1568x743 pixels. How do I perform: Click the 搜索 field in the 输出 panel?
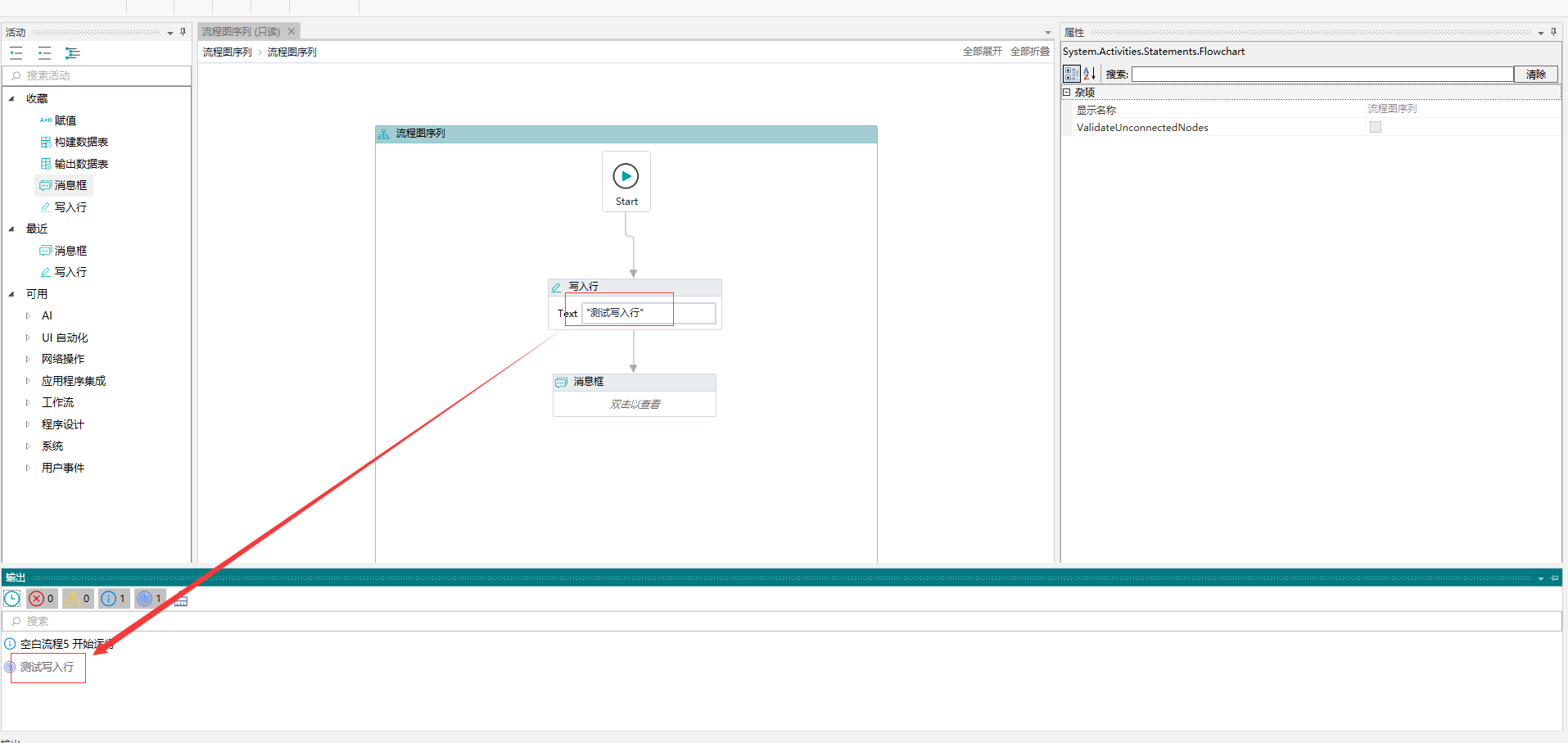pyautogui.click(x=782, y=621)
